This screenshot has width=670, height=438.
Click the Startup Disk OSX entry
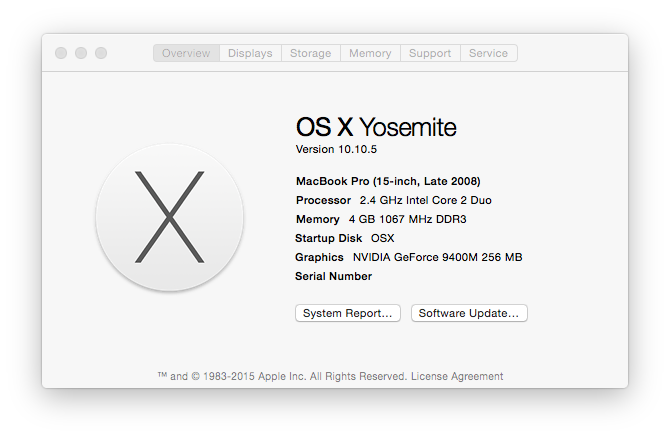coord(344,238)
